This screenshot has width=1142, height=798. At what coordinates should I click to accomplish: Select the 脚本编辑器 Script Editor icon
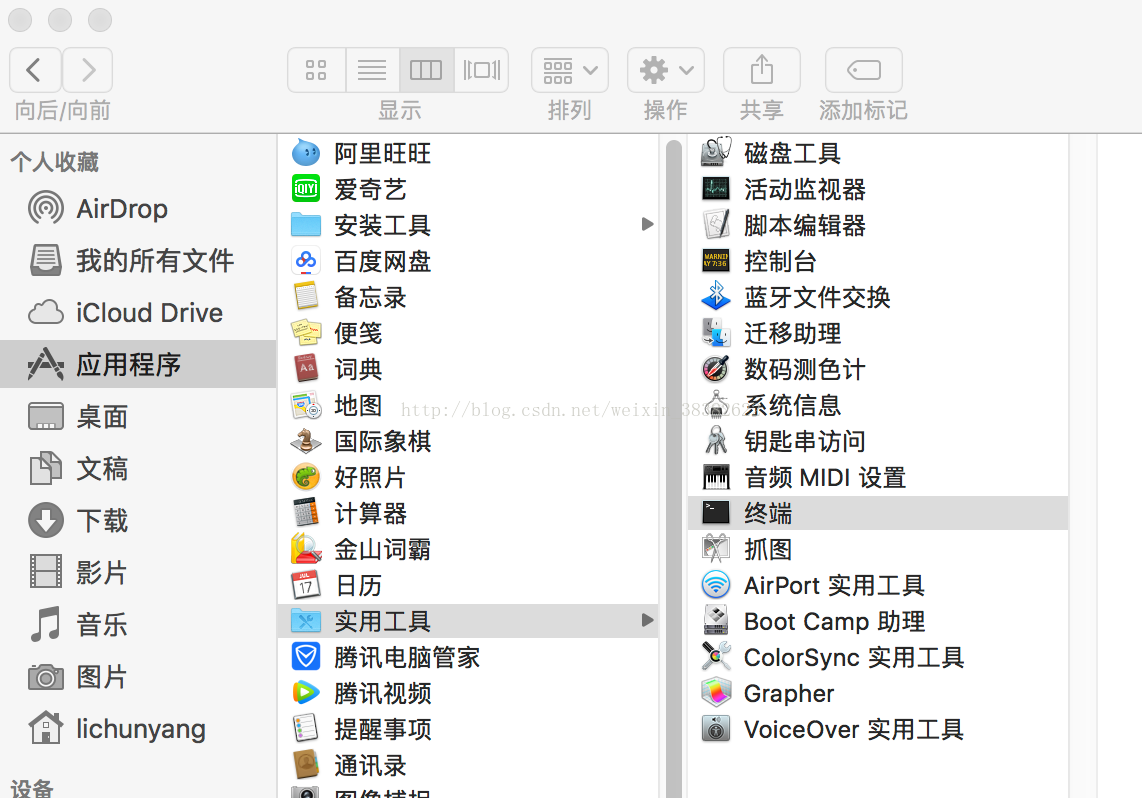coord(716,225)
